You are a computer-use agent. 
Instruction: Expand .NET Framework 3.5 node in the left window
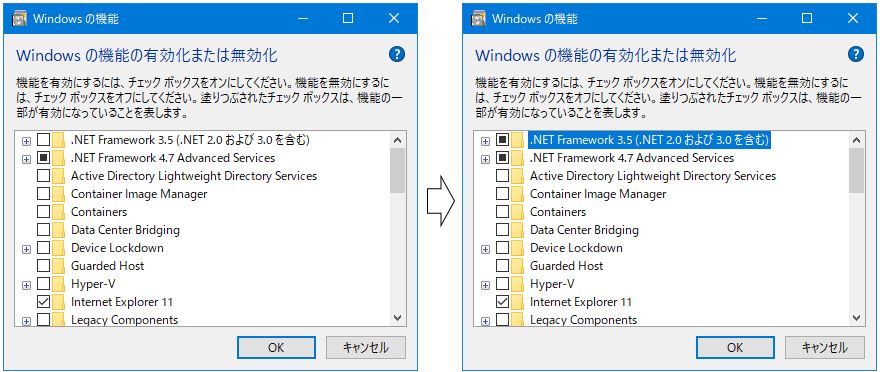[26, 141]
